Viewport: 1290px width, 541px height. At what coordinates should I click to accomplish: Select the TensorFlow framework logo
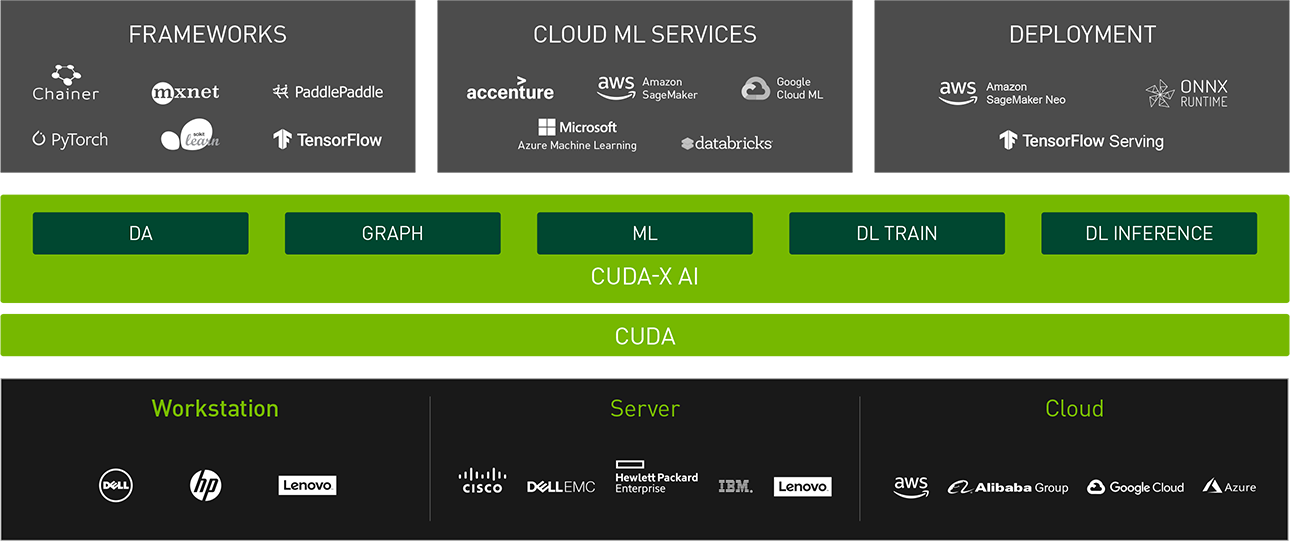[x=328, y=140]
